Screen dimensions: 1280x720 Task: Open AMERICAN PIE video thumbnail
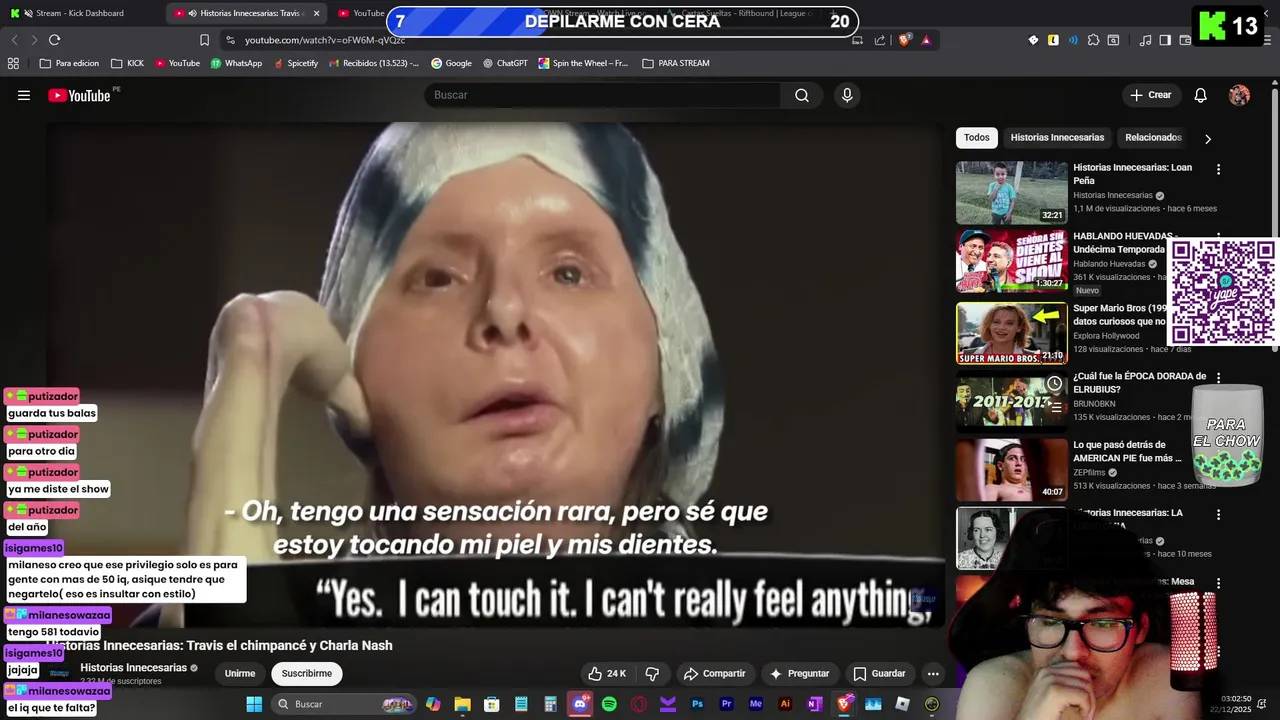1011,470
